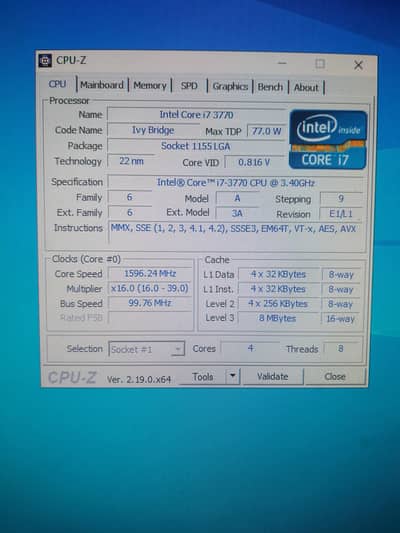400x533 pixels.
Task: Click the Tools button
Action: pyautogui.click(x=203, y=377)
